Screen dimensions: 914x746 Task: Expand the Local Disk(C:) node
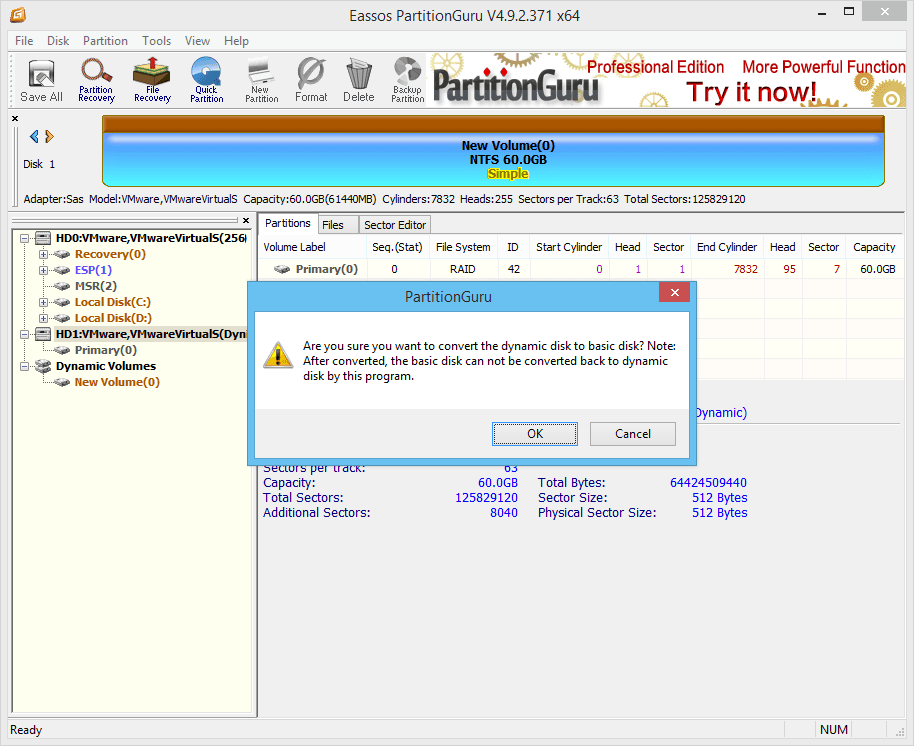pyautogui.click(x=43, y=302)
